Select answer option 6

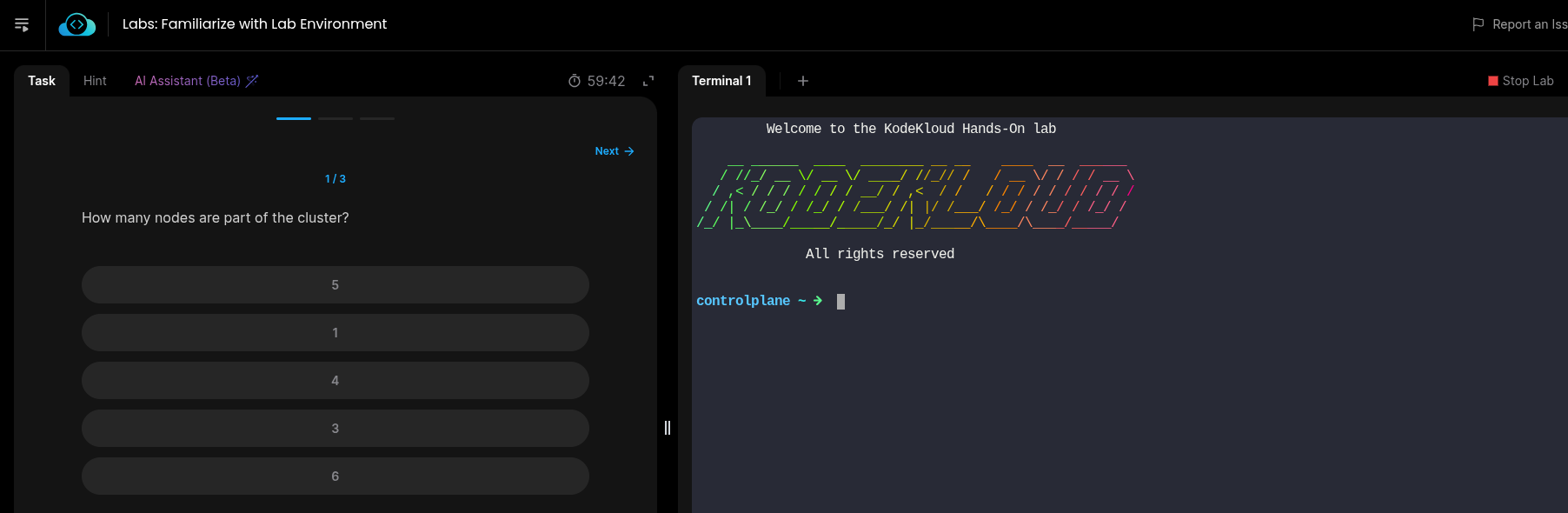click(335, 476)
